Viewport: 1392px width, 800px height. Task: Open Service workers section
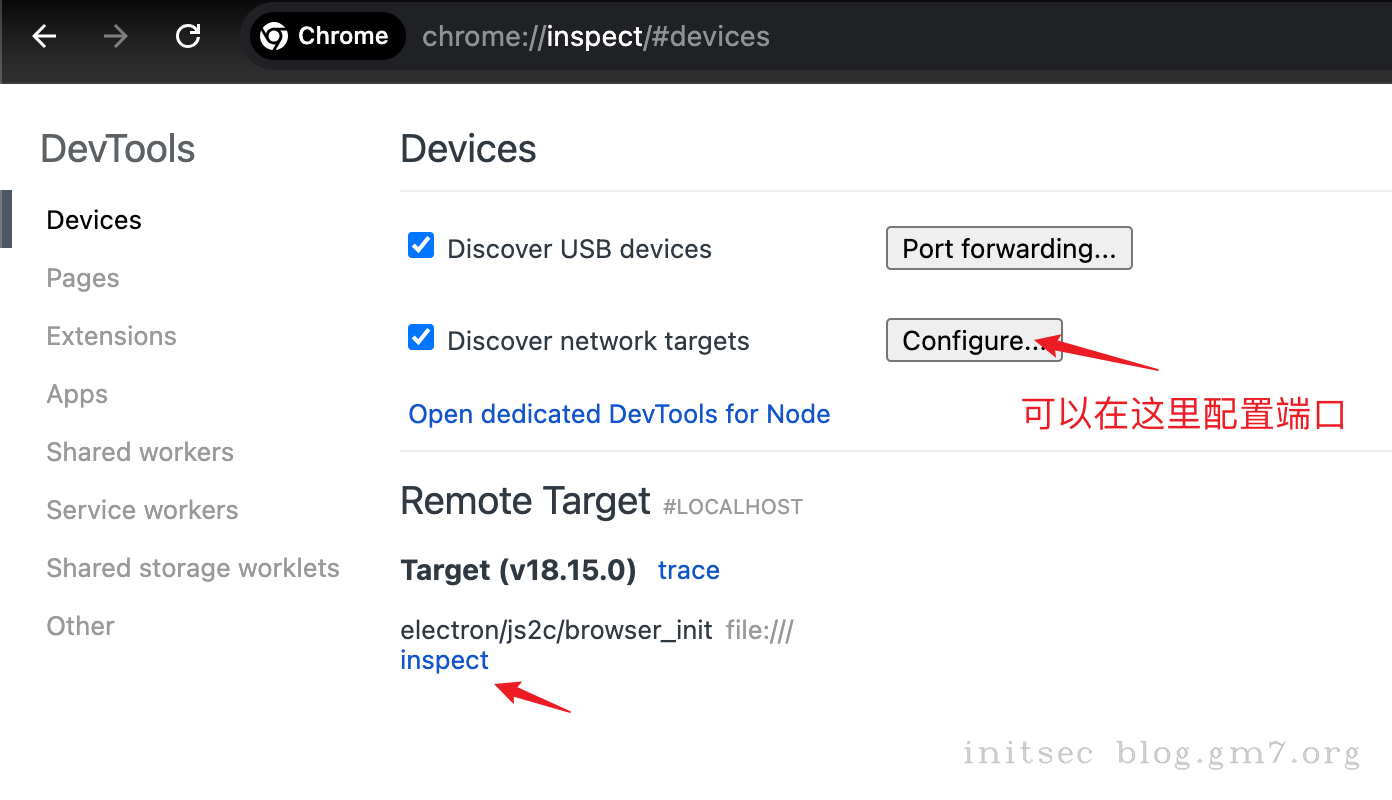point(142,510)
